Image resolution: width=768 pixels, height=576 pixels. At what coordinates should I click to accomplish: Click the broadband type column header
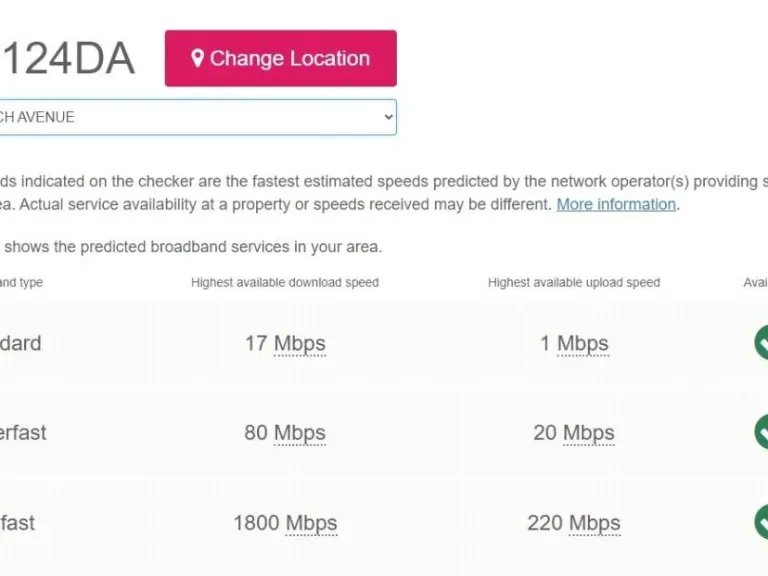coord(21,283)
